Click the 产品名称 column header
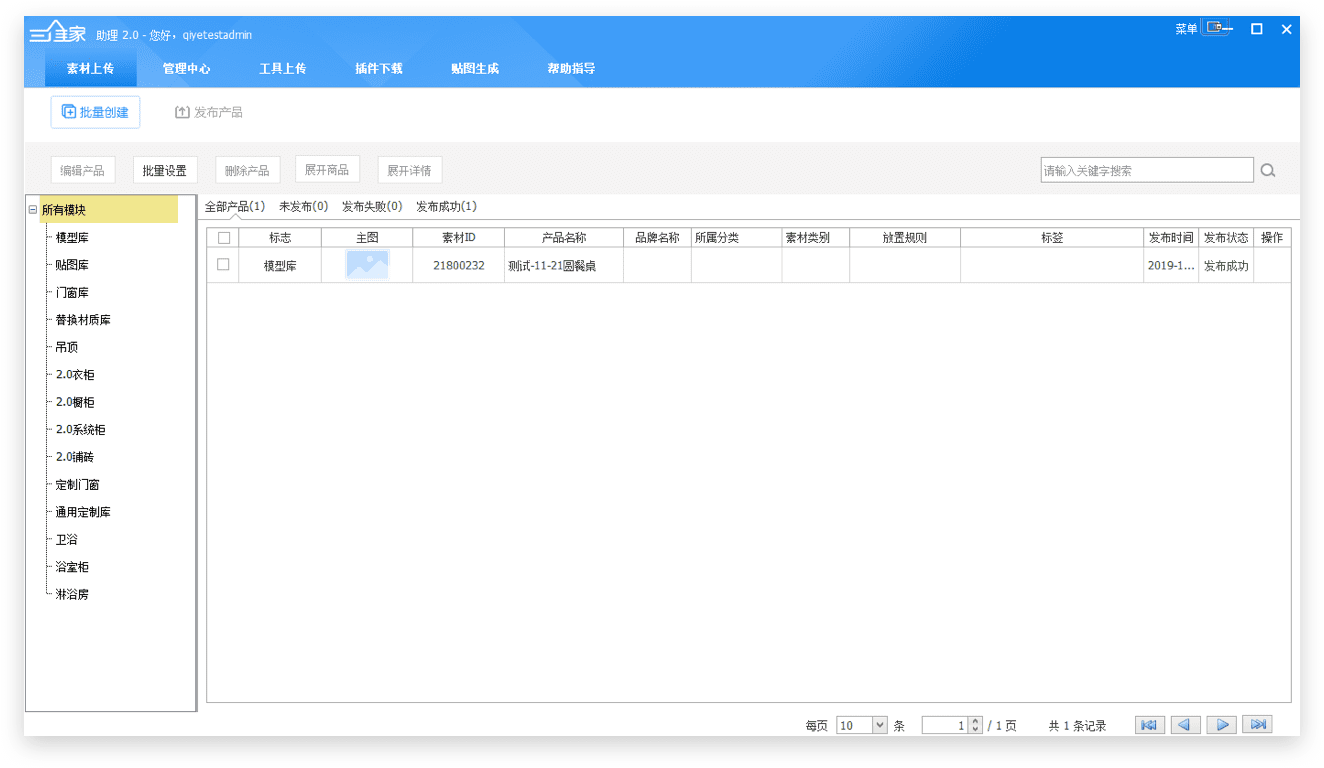 click(x=564, y=238)
